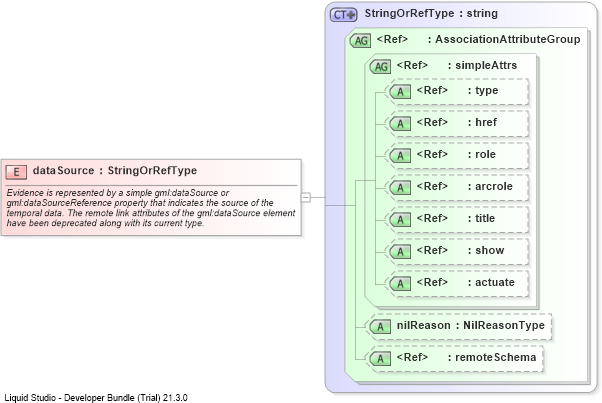
Task: Select the 'nilReason : NilReasonType' label
Action: click(x=471, y=325)
